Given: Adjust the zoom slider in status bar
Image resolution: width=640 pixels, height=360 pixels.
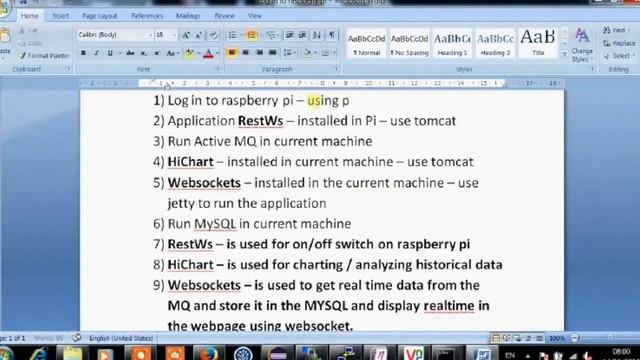Looking at the screenshot, I should pyautogui.click(x=609, y=338).
